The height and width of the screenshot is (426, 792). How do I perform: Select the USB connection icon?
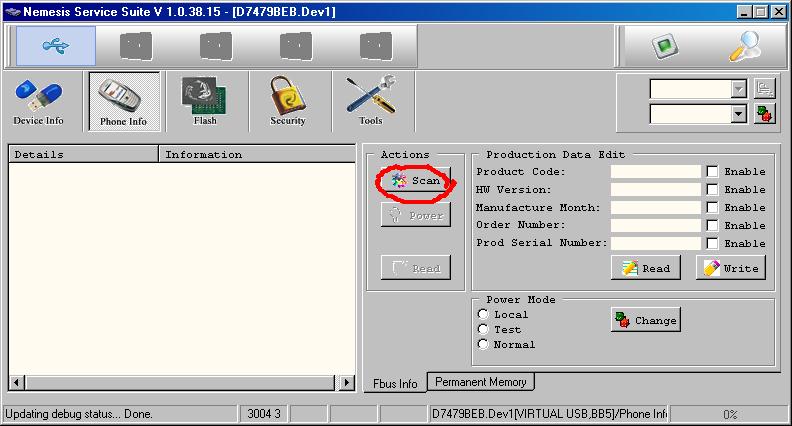coord(56,46)
